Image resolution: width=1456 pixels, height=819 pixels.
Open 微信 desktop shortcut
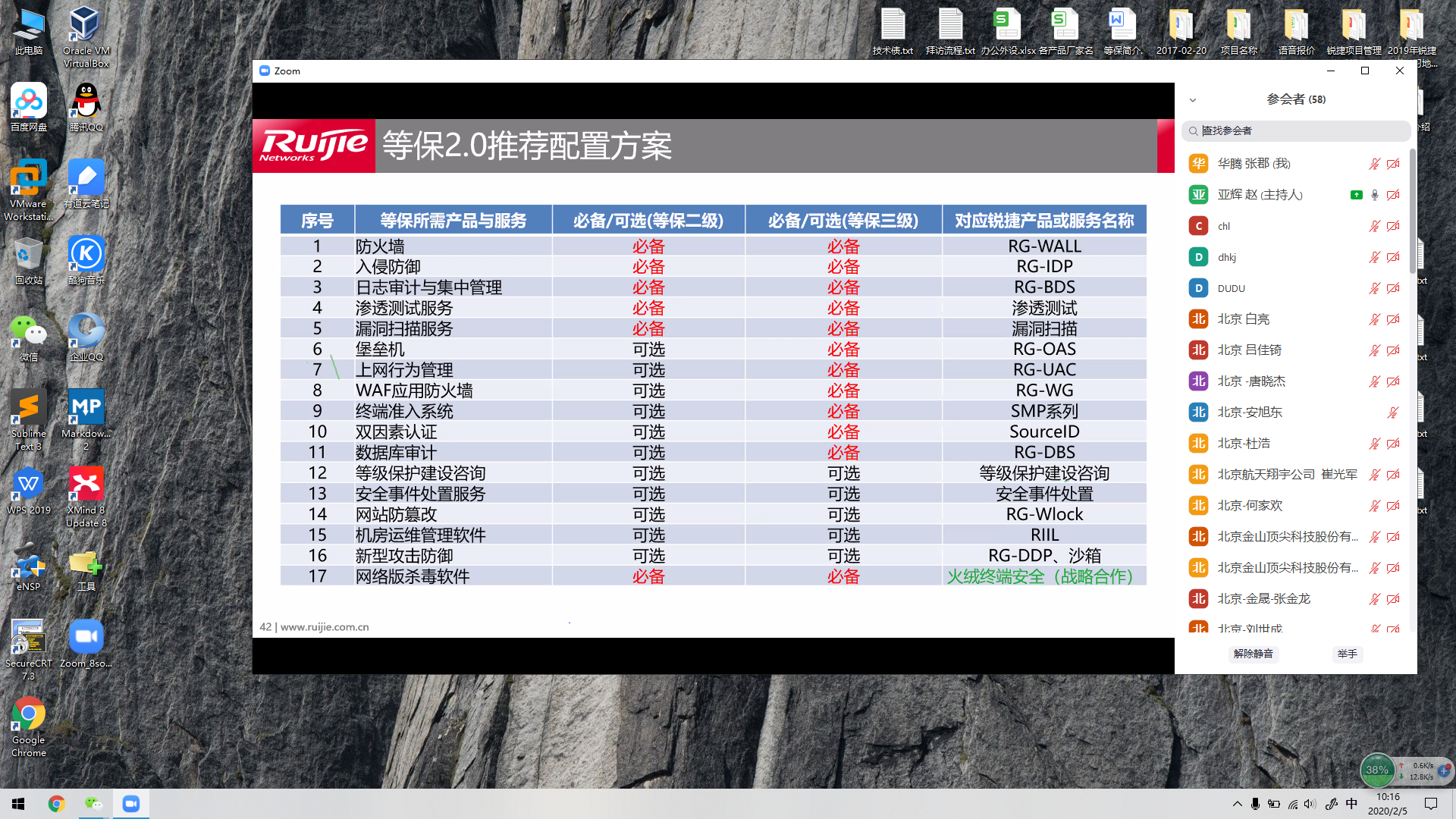click(29, 337)
